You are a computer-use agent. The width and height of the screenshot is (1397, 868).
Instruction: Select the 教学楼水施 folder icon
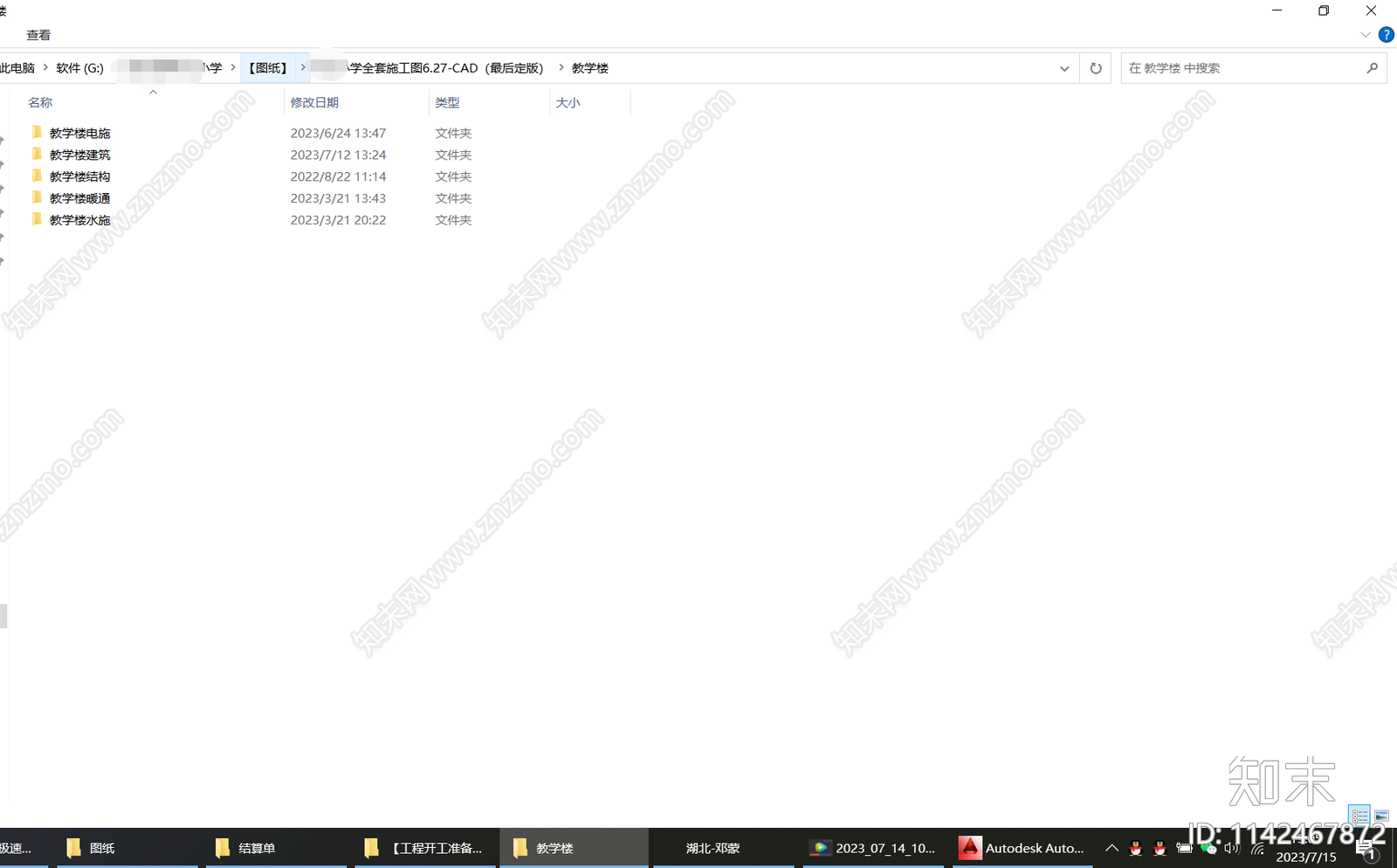coord(37,220)
